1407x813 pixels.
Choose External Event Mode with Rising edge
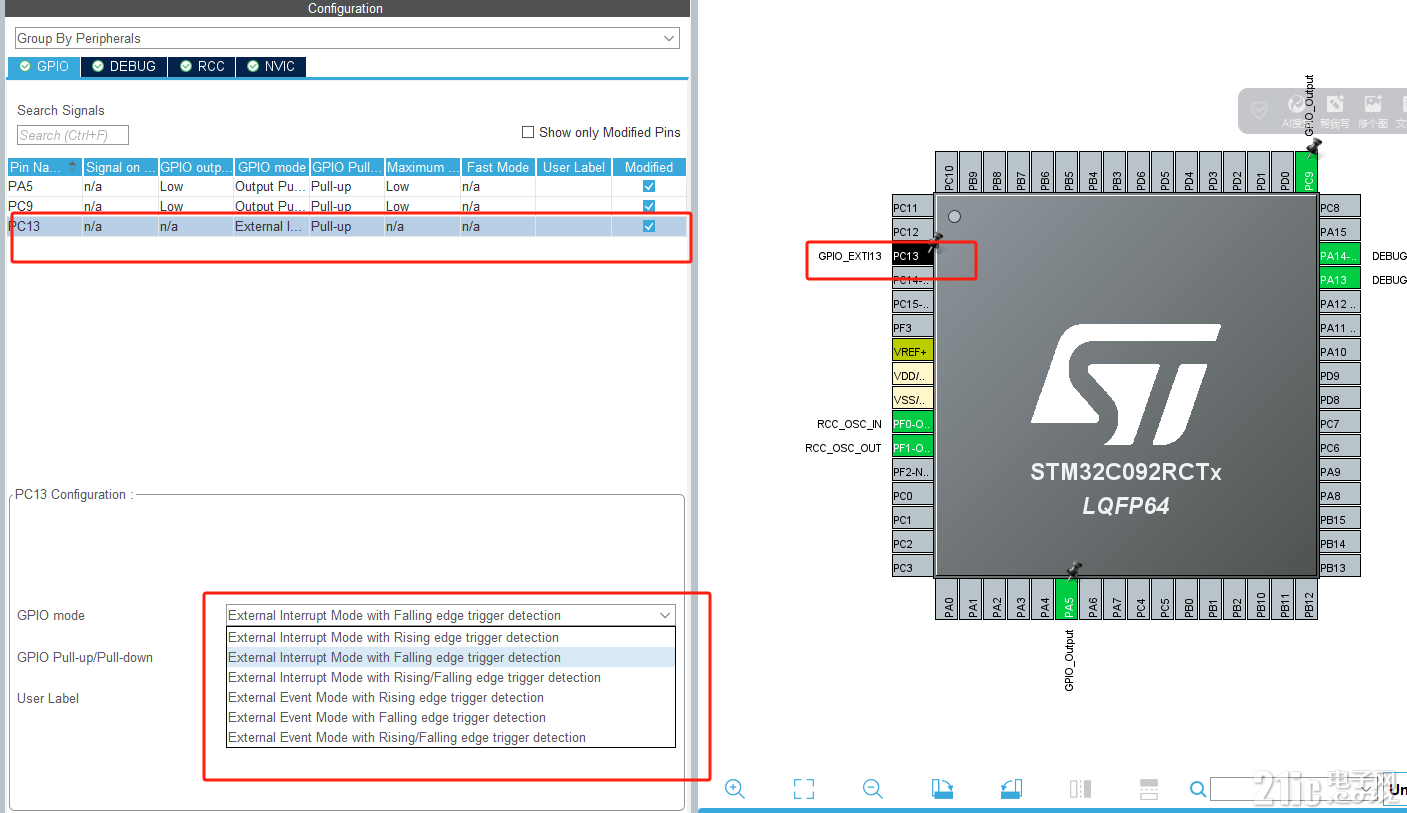[451, 697]
